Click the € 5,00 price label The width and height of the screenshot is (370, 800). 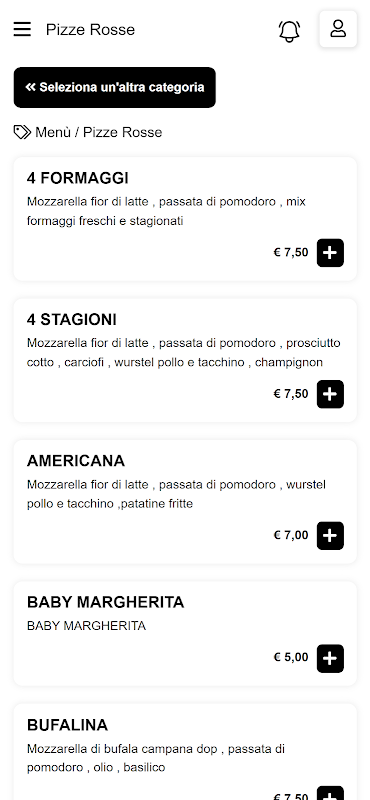(x=291, y=657)
